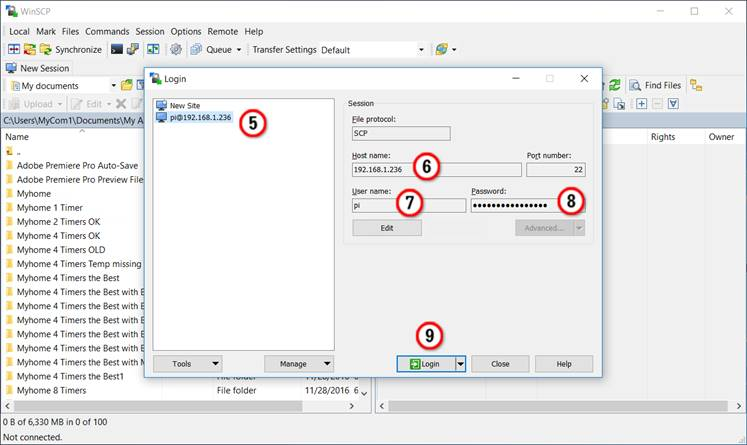The image size is (747, 445).
Task: Open the Remote menu
Action: (222, 31)
